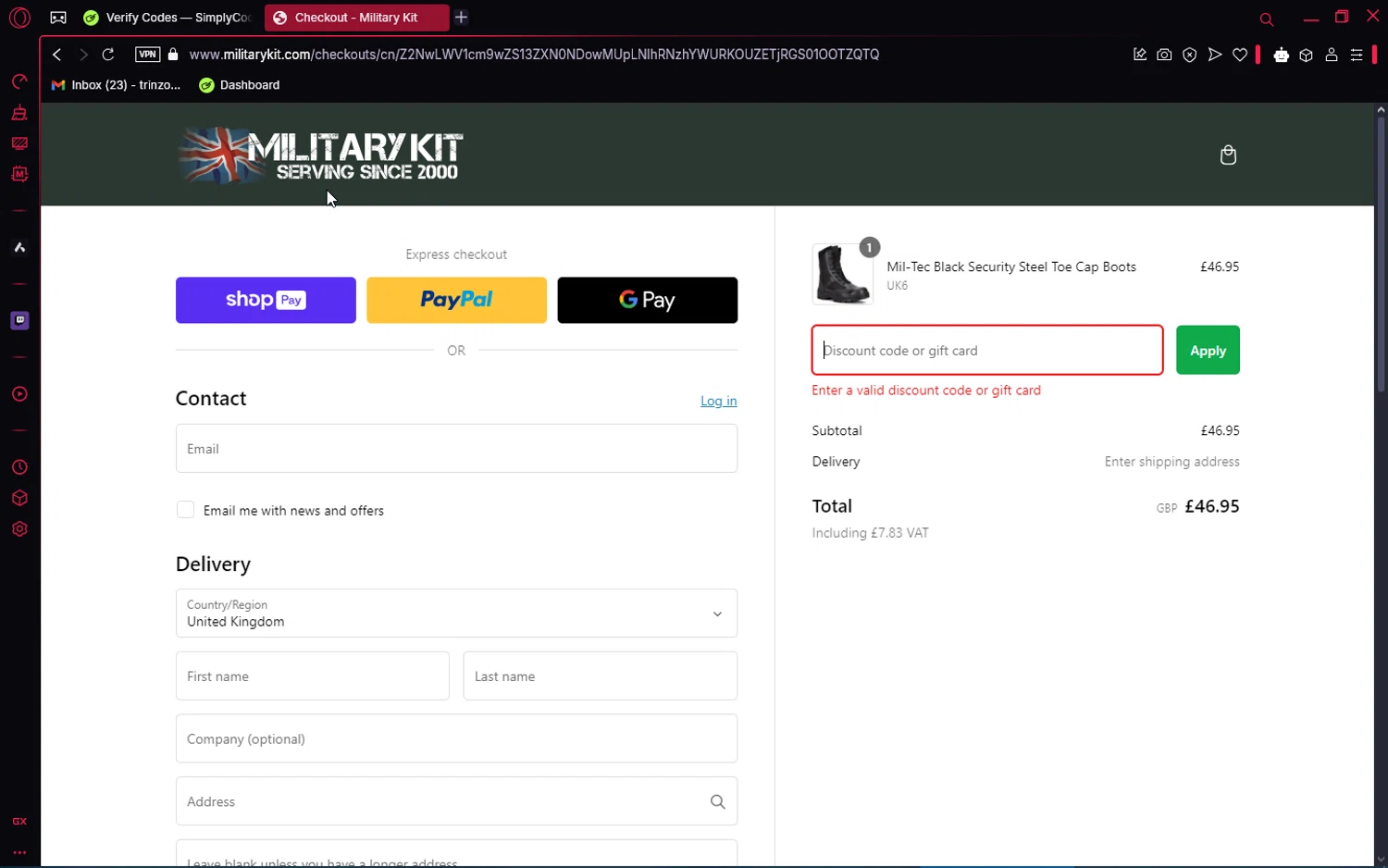
Task: Open GX Cleaner in the sidebar
Action: (x=19, y=113)
